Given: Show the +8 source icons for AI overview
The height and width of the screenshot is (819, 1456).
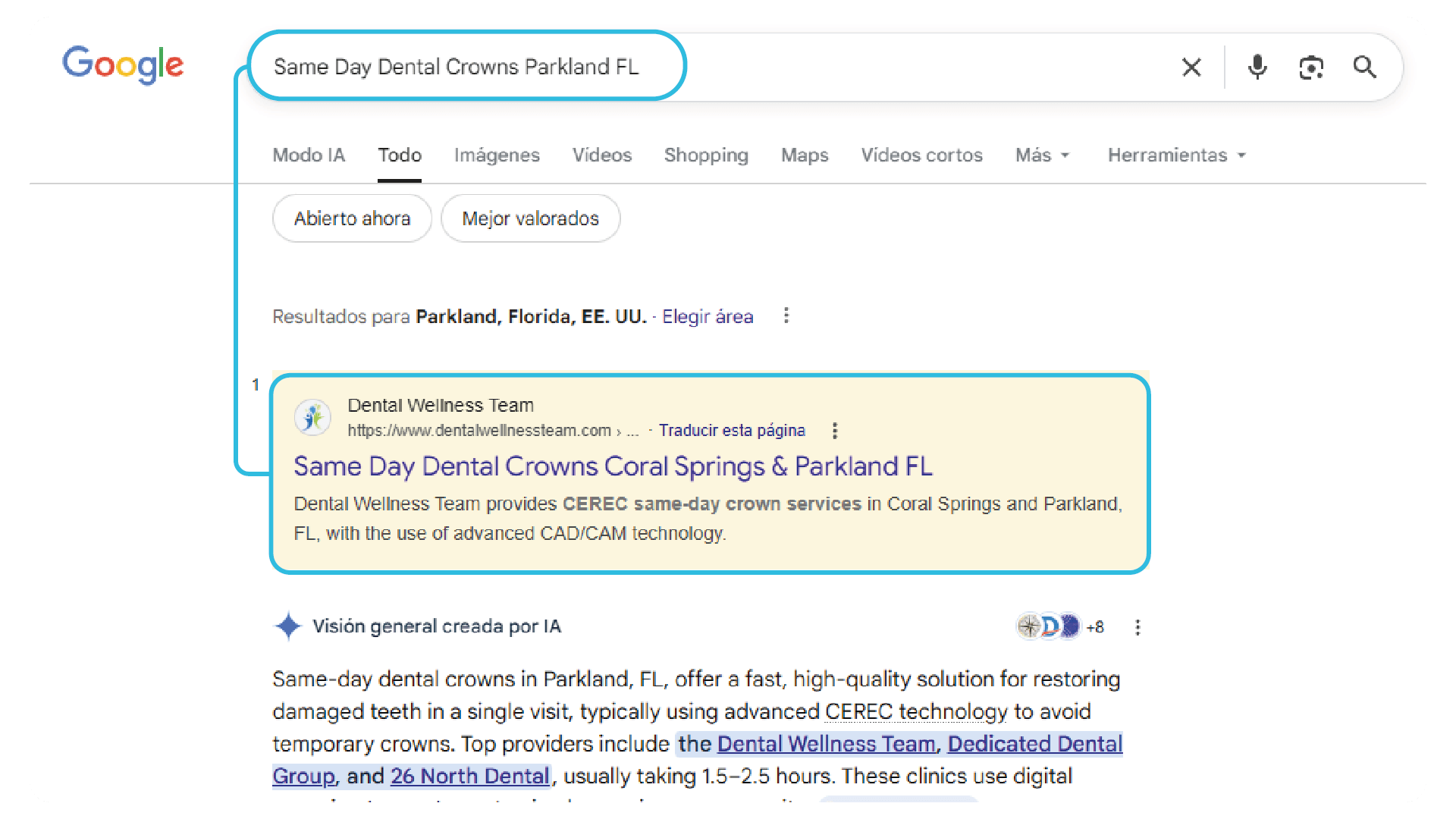Looking at the screenshot, I should pyautogui.click(x=1060, y=626).
